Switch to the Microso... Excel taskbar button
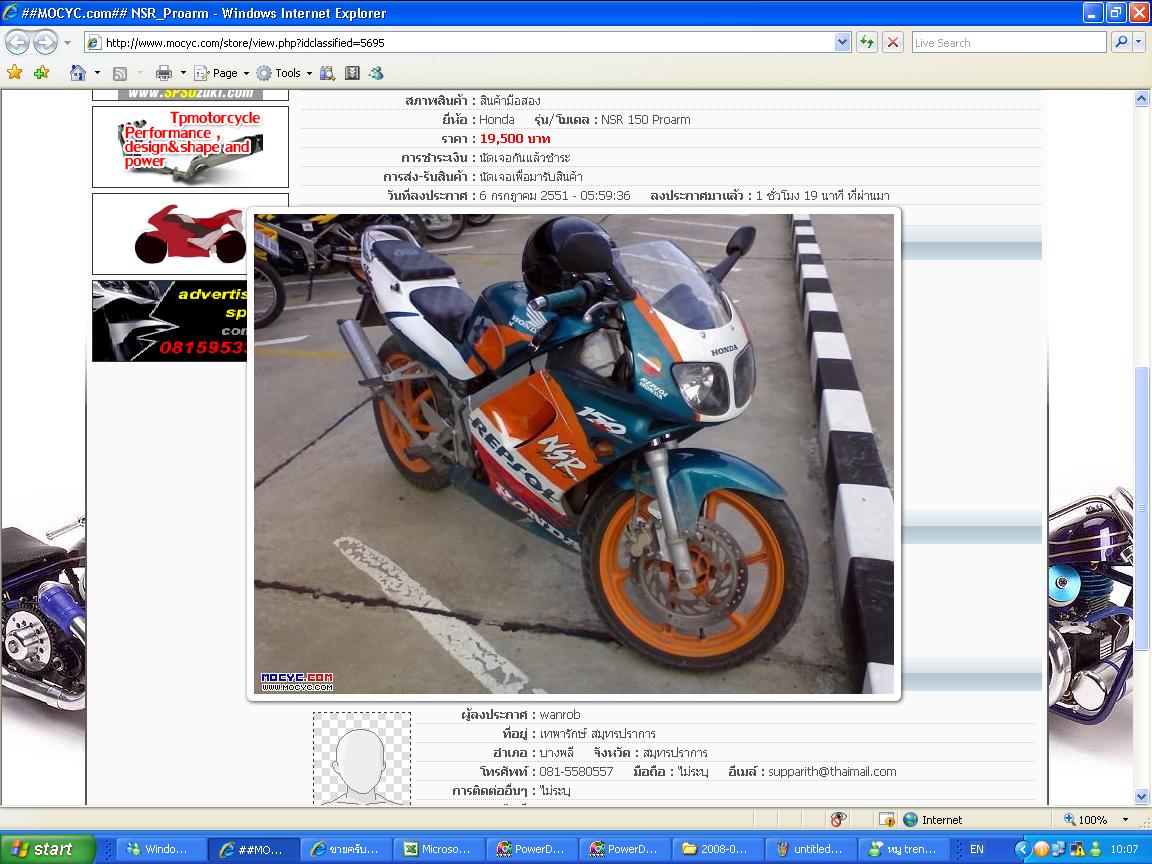1152x864 pixels. [x=439, y=849]
